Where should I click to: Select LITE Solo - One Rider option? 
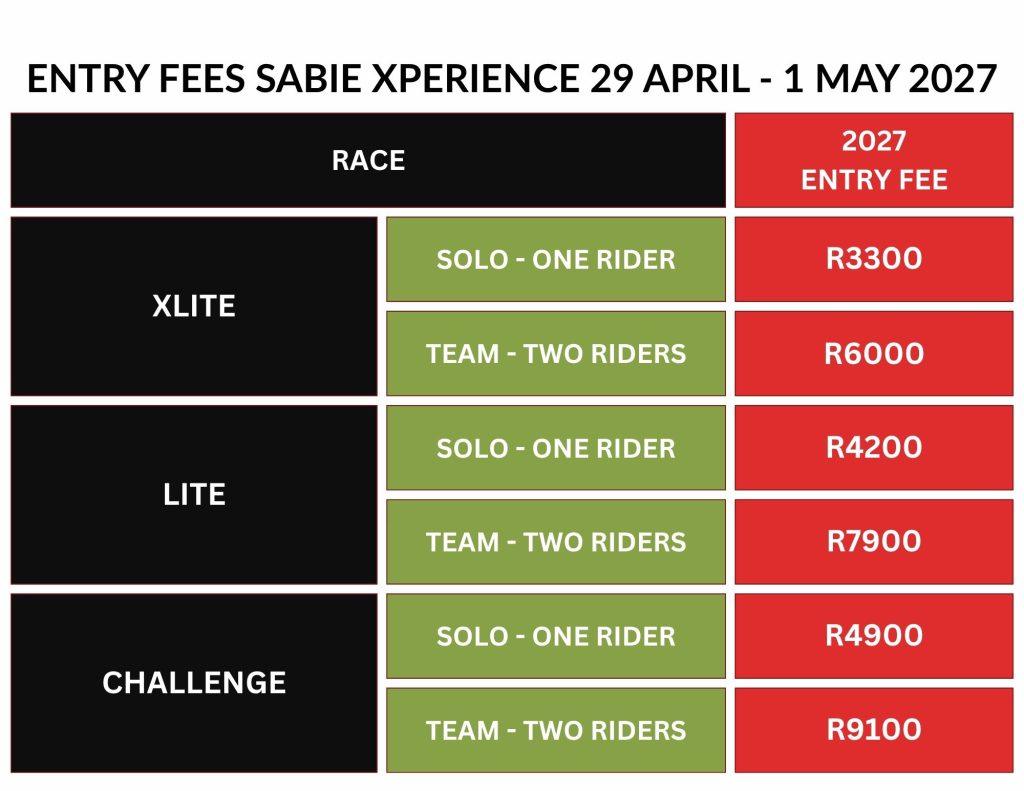pos(556,447)
